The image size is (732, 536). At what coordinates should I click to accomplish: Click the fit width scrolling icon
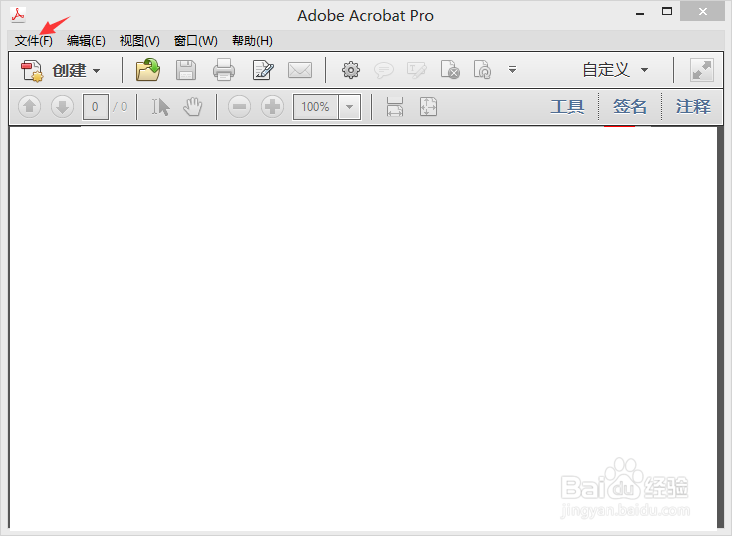pyautogui.click(x=395, y=107)
